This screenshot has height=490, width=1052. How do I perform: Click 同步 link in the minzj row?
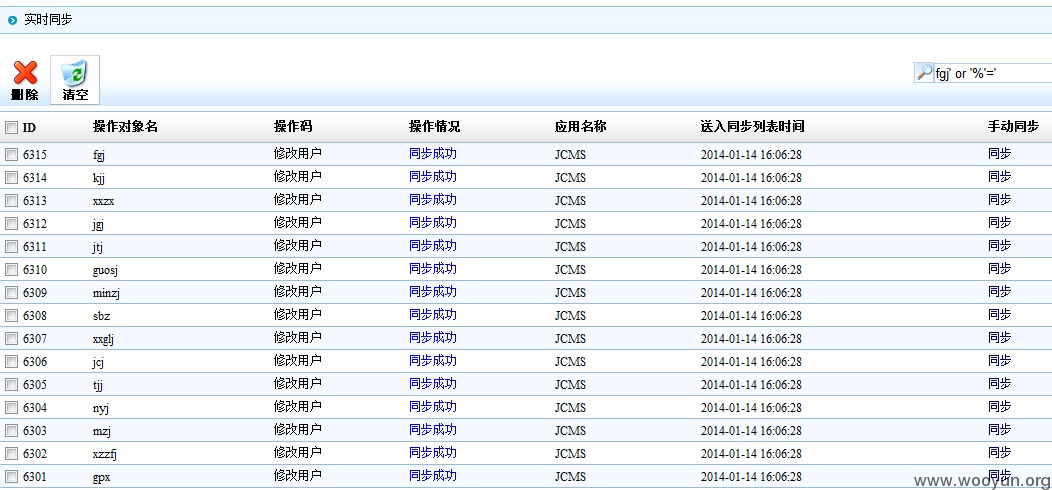click(x=999, y=291)
